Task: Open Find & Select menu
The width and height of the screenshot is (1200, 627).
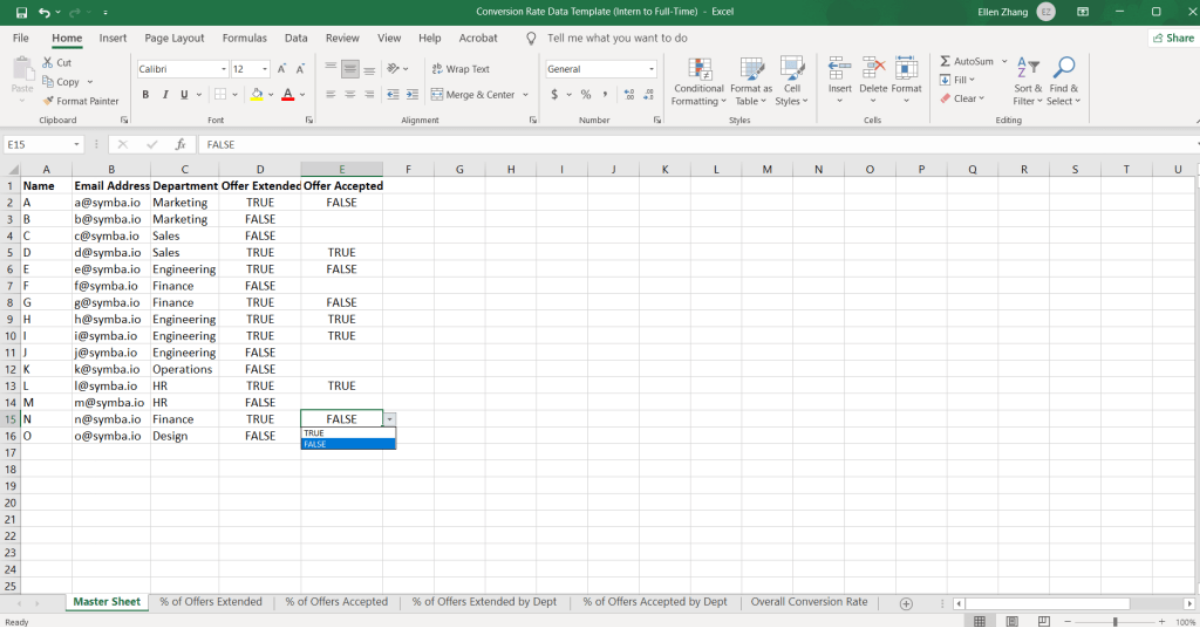Action: click(1064, 81)
